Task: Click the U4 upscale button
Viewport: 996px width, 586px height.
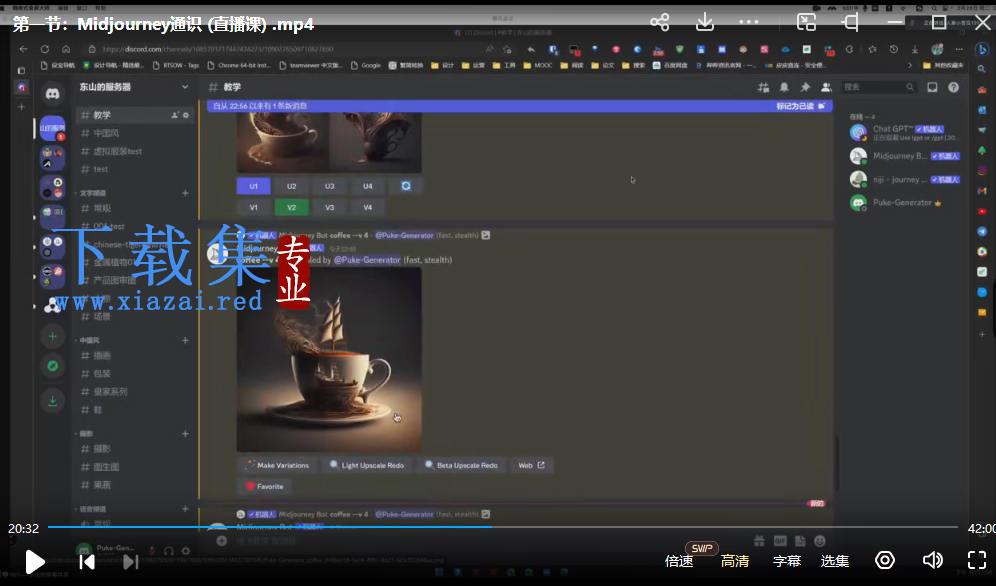Action: (x=368, y=186)
